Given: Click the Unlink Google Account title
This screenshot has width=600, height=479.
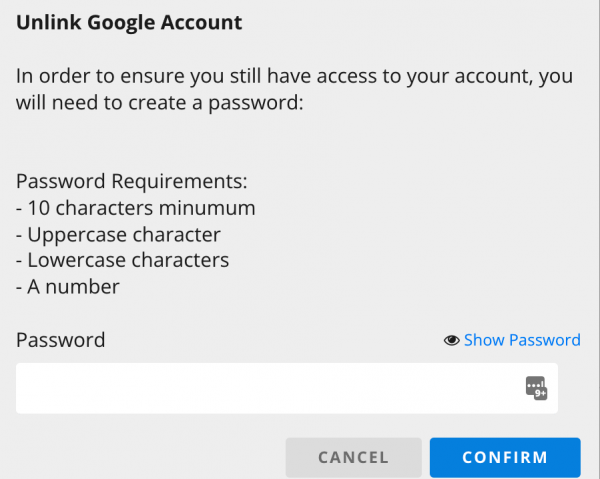Looking at the screenshot, I should coord(129,20).
